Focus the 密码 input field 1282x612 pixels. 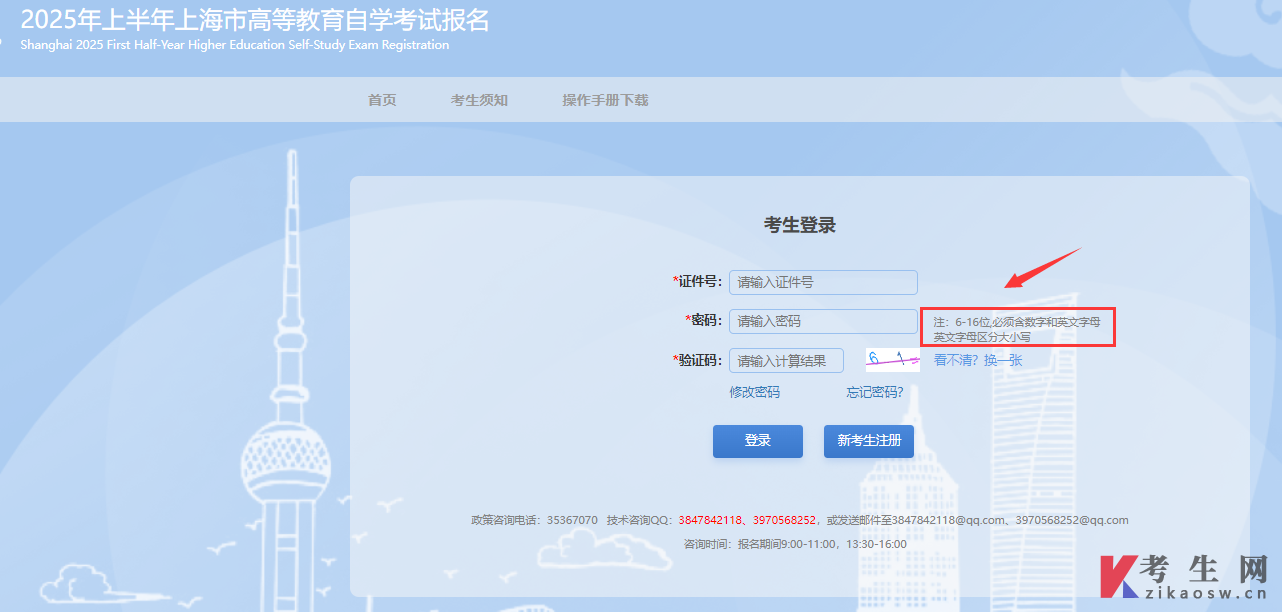coord(823,321)
